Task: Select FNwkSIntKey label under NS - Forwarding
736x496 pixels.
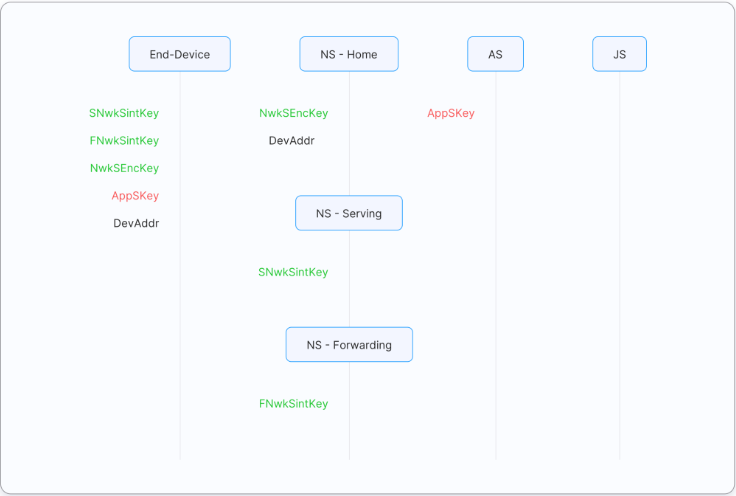Action: [x=293, y=404]
